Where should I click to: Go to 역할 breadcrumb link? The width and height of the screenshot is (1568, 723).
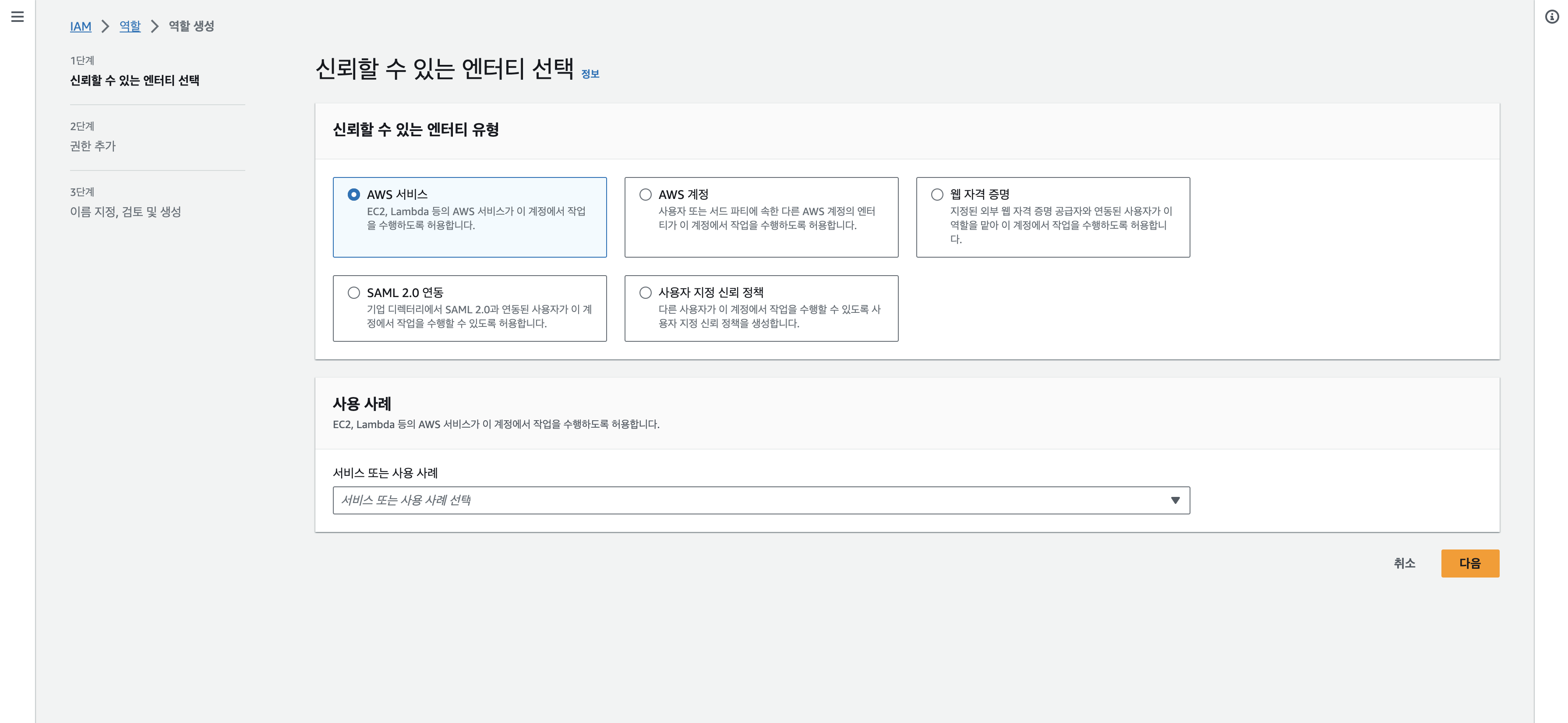pyautogui.click(x=130, y=26)
